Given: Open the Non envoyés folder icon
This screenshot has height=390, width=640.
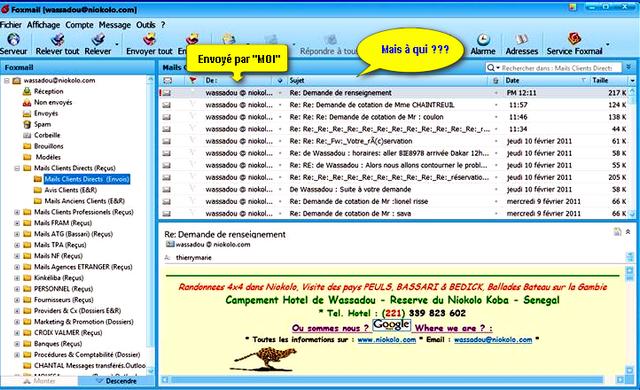Looking at the screenshot, I should click(27, 102).
